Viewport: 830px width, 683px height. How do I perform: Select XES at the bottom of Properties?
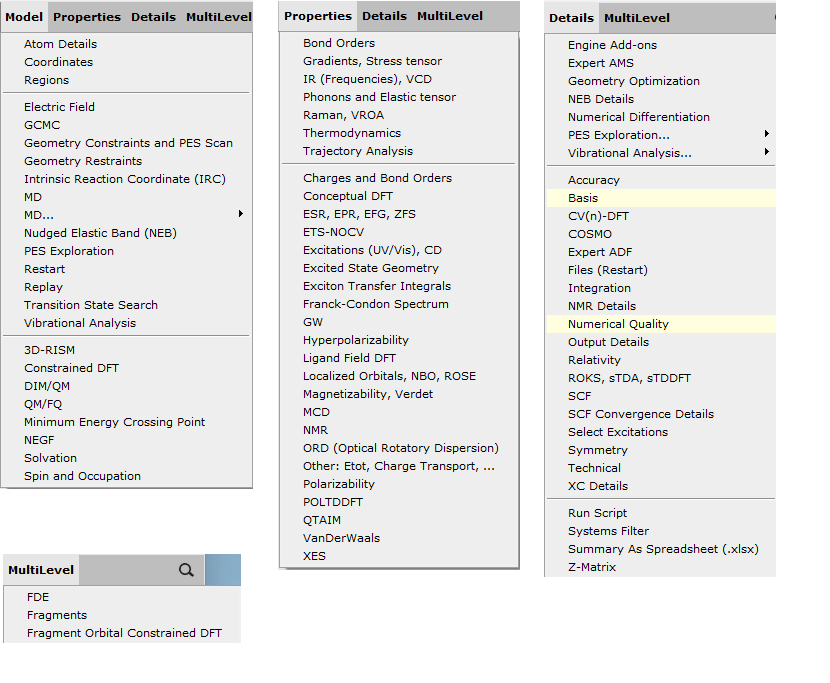click(315, 555)
